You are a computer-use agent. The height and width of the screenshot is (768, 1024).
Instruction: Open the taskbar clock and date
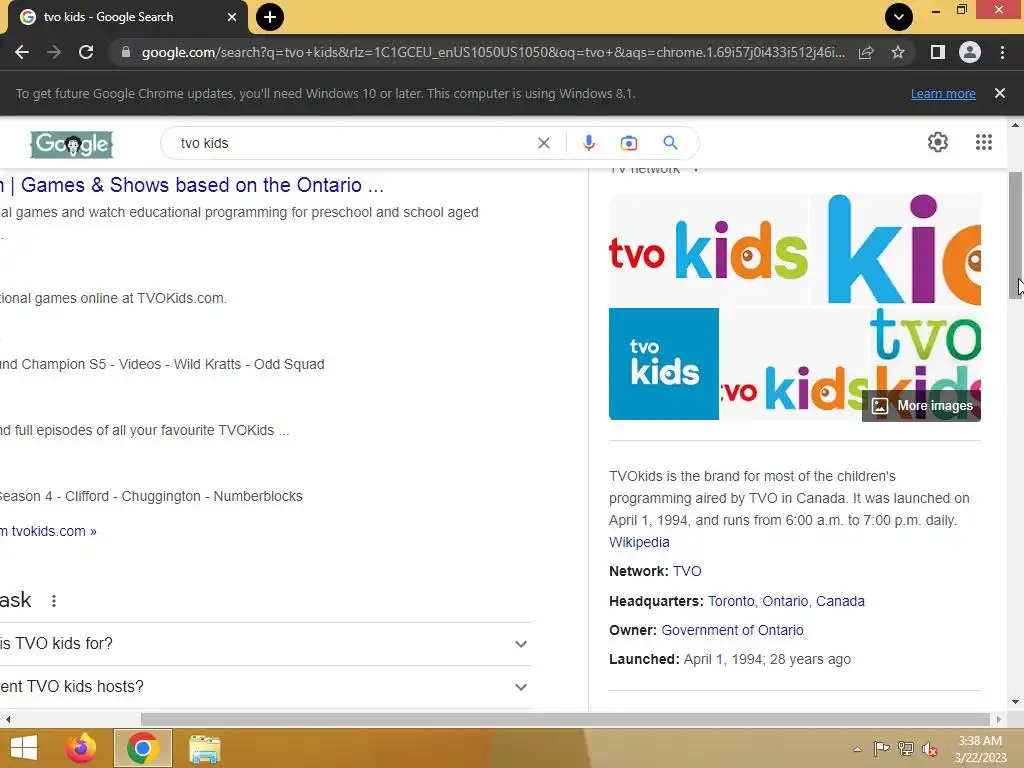click(x=980, y=749)
